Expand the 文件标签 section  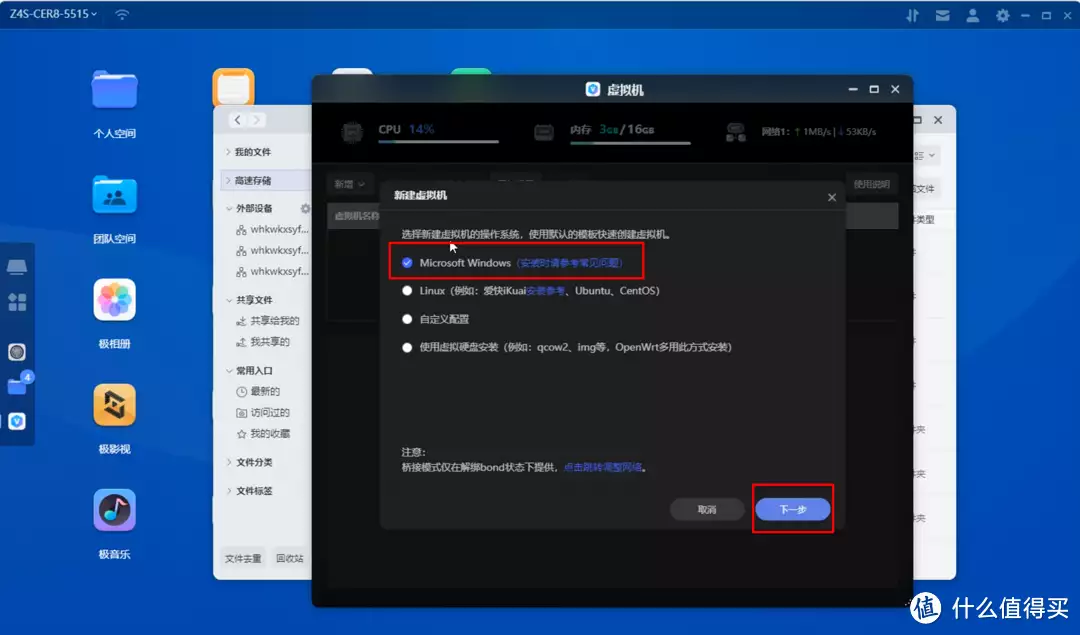click(x=229, y=491)
